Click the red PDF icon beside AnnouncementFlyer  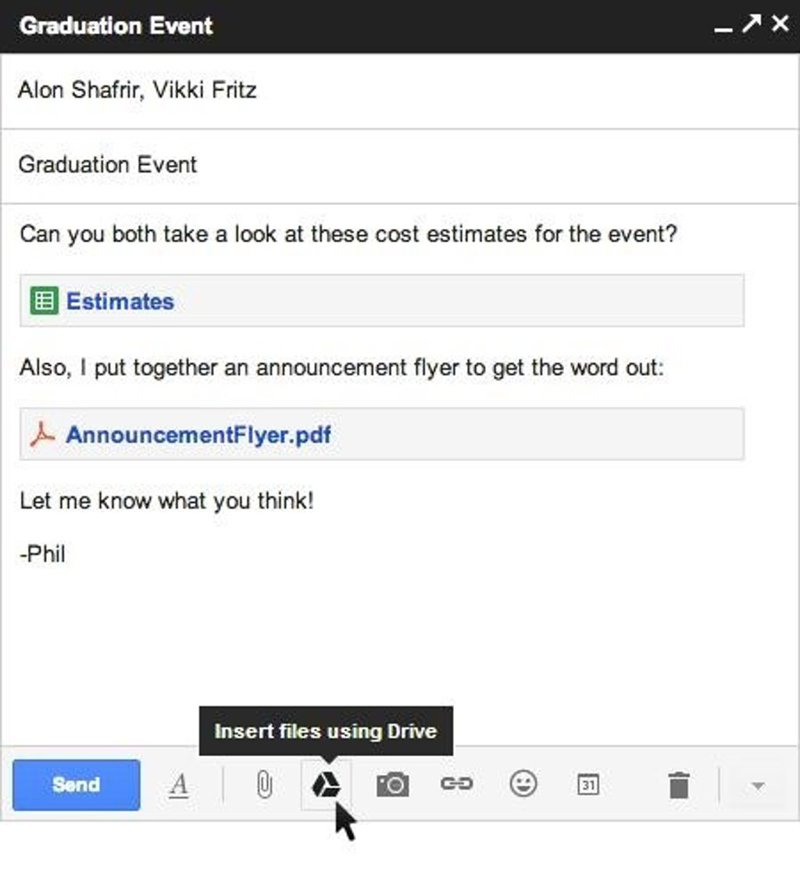pyautogui.click(x=42, y=435)
